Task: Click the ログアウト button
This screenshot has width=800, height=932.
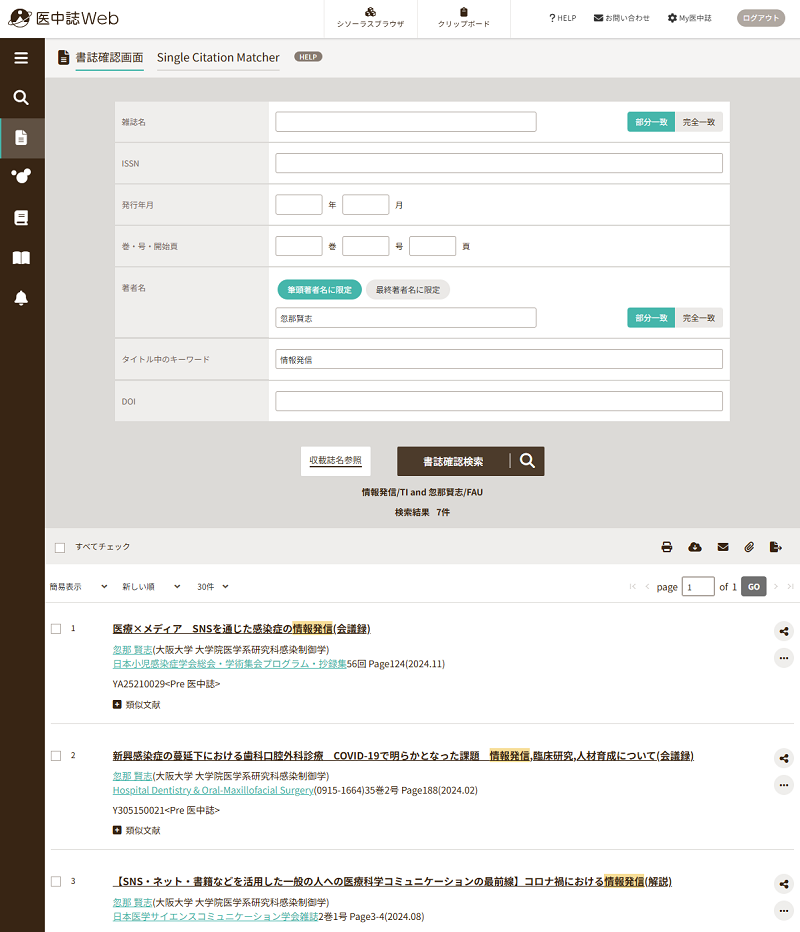Action: coord(761,18)
